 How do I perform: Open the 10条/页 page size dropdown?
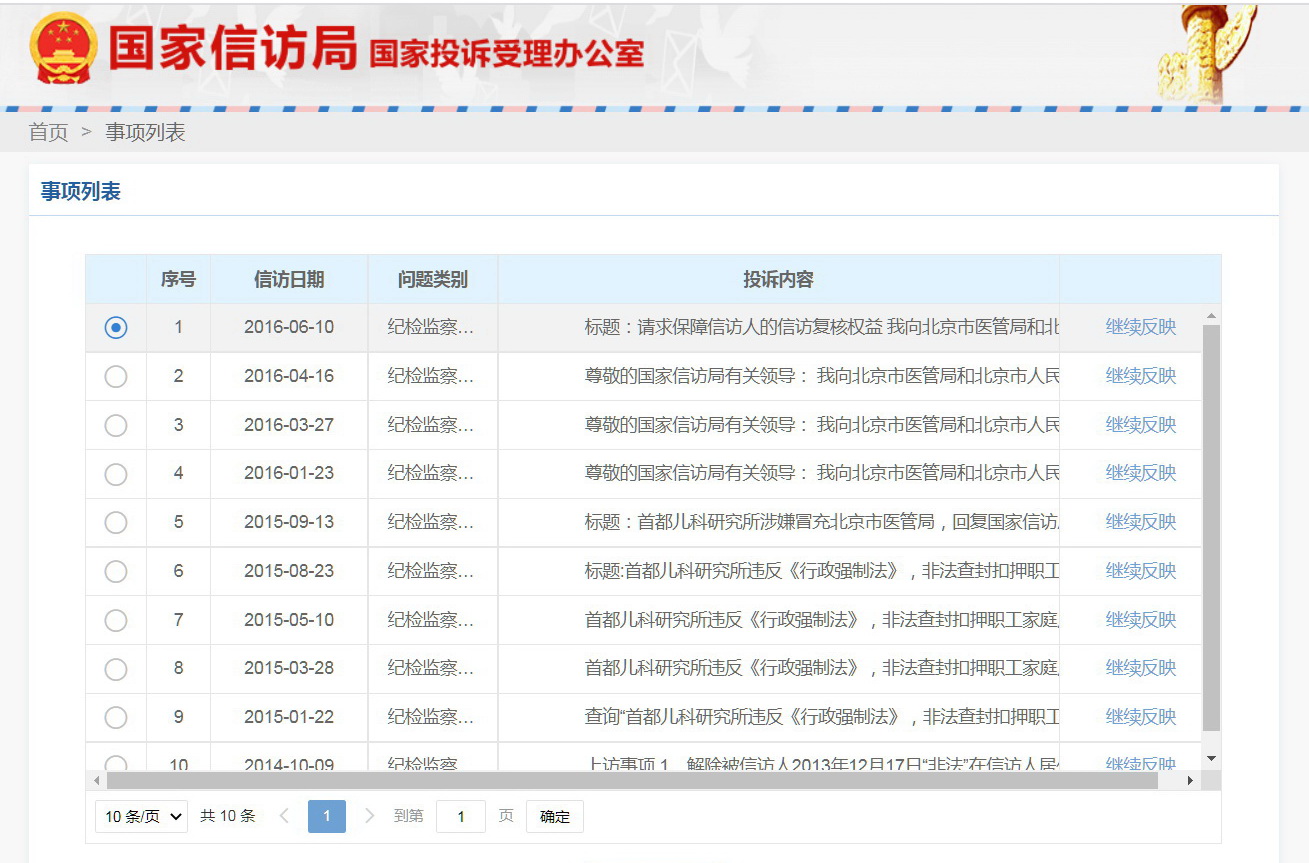coord(142,816)
